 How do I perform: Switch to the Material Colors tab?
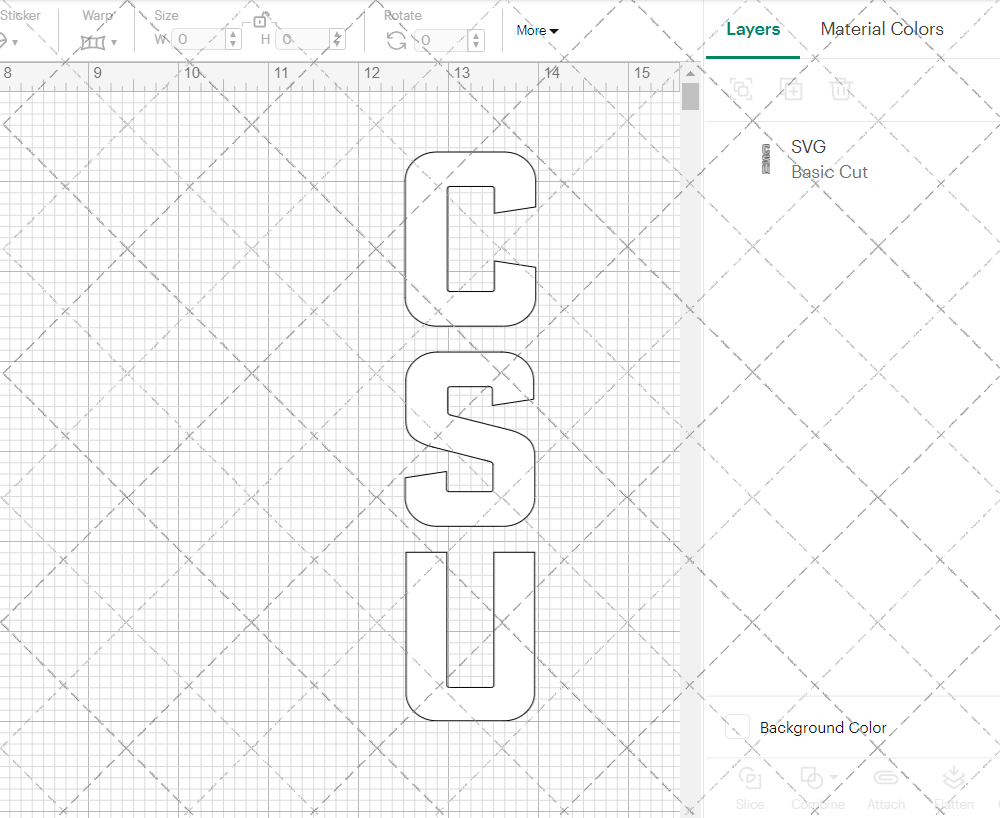click(x=882, y=29)
